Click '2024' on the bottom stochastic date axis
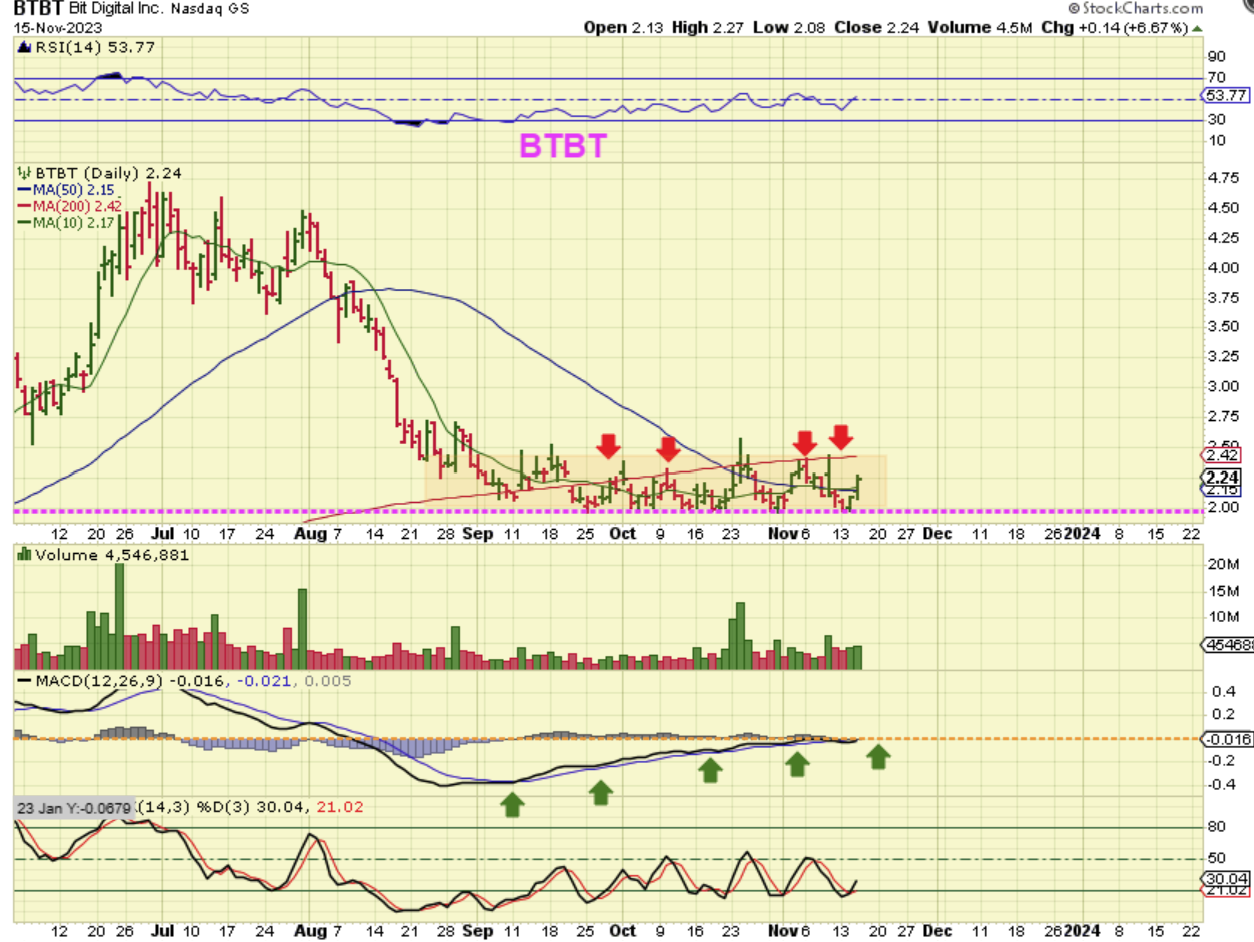 tap(1083, 929)
